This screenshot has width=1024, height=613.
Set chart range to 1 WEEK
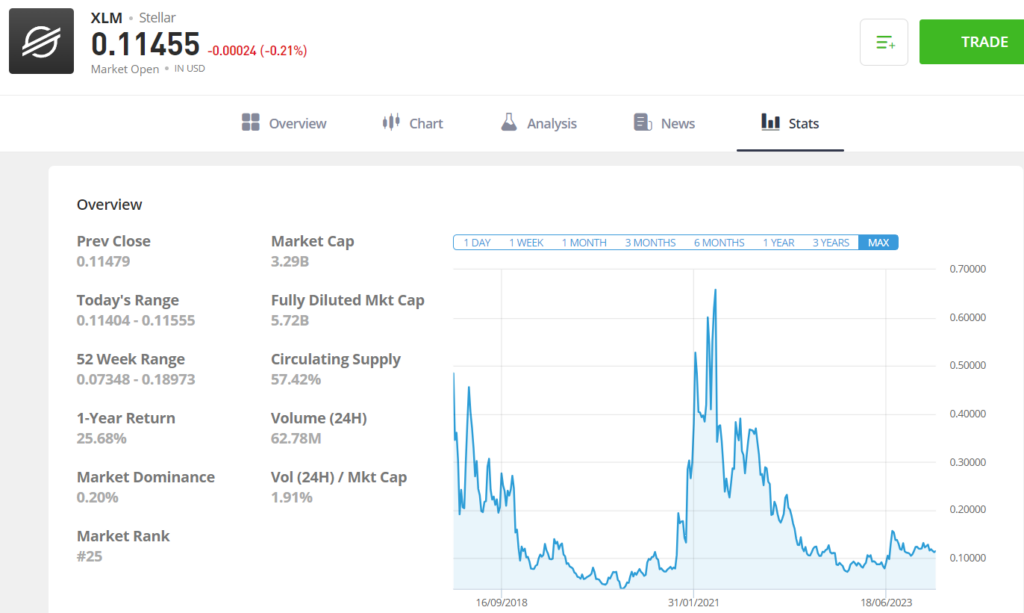coord(526,243)
